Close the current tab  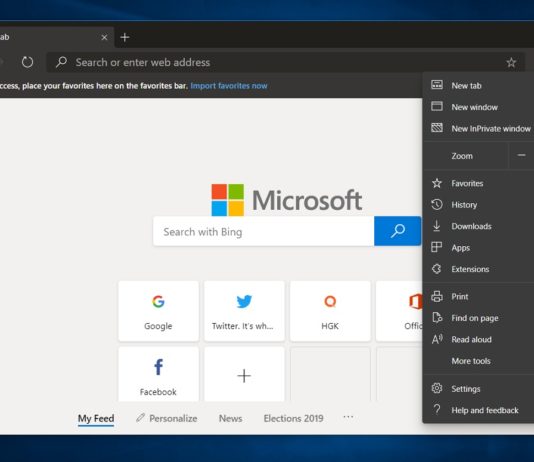(104, 37)
